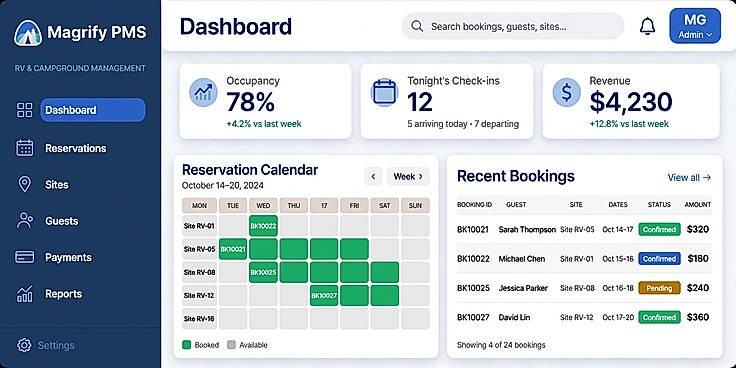Click the TUE column header
This screenshot has width=736, height=368.
[x=233, y=206]
